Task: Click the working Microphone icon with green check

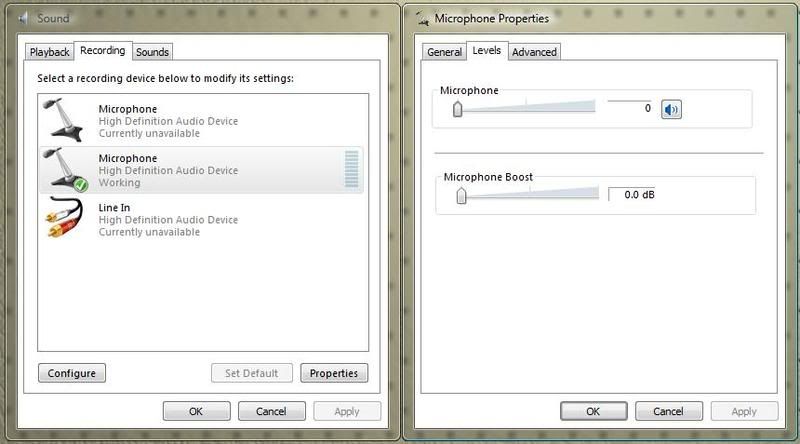Action: 65,169
